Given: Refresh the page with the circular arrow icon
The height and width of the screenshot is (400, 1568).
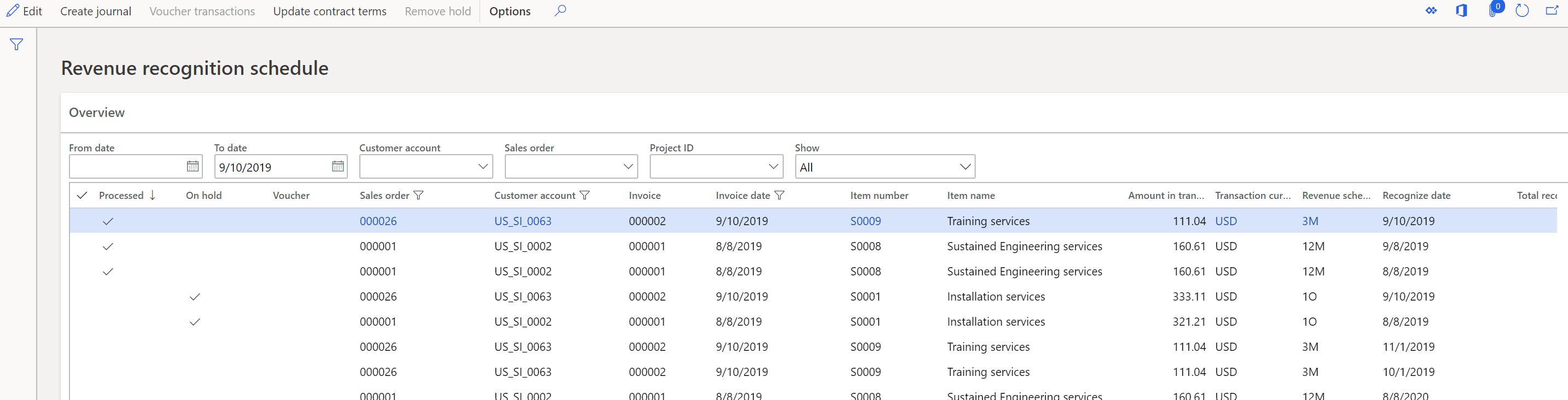Looking at the screenshot, I should pyautogui.click(x=1522, y=11).
